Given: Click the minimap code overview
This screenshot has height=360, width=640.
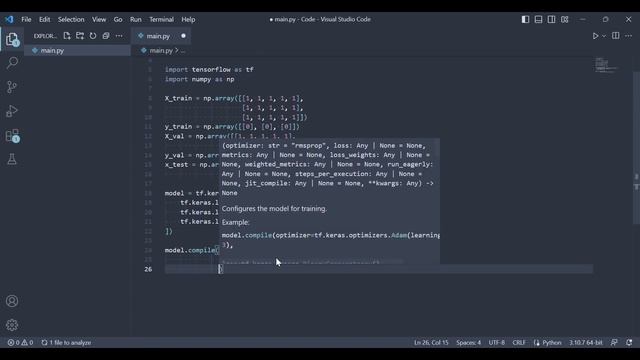Looking at the screenshot, I should point(606,65).
